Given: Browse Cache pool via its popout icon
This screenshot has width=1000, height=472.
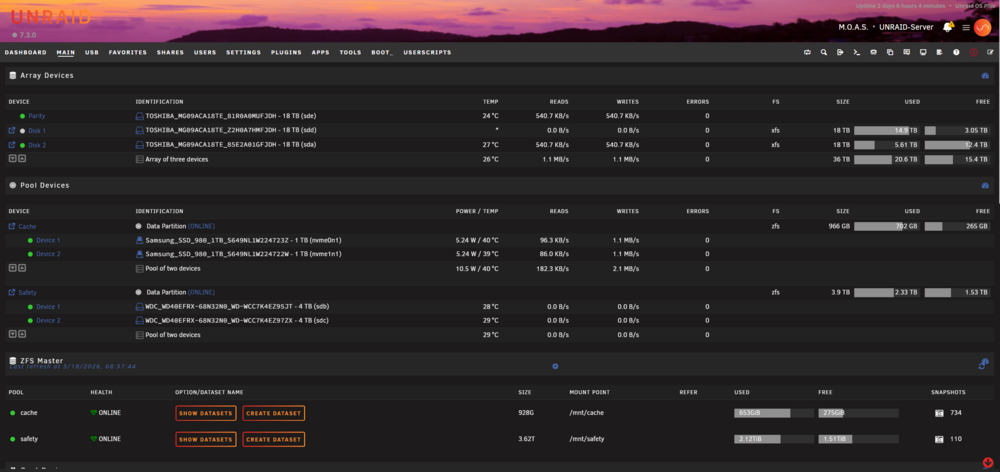Looking at the screenshot, I should tap(11, 226).
